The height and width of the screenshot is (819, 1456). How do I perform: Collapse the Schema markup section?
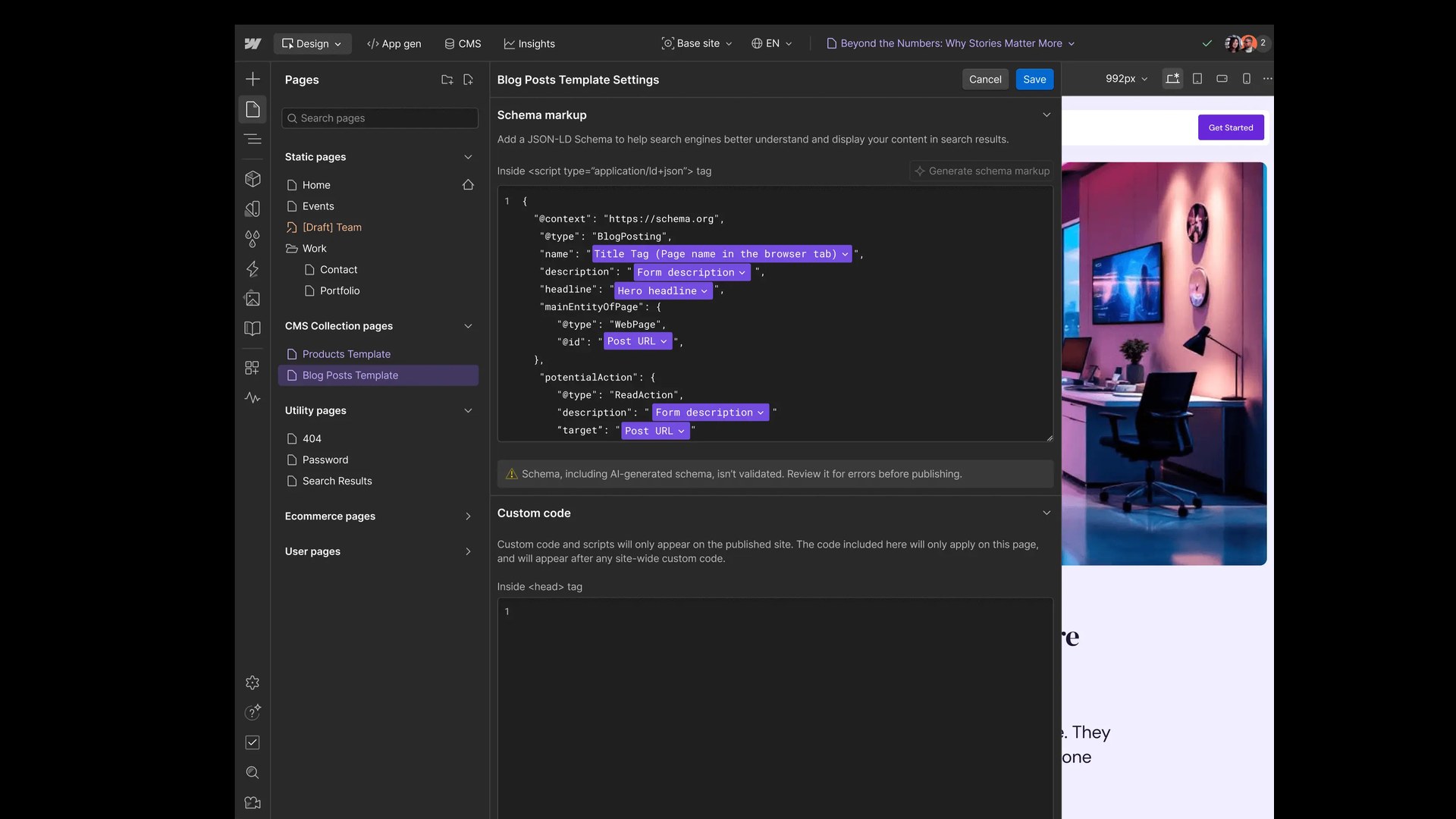pos(1046,115)
